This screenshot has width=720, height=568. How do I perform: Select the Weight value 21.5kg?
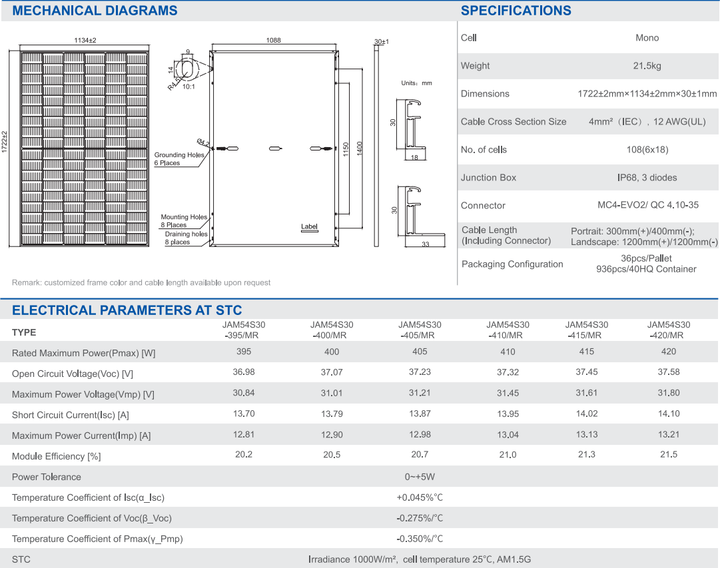pyautogui.click(x=647, y=66)
